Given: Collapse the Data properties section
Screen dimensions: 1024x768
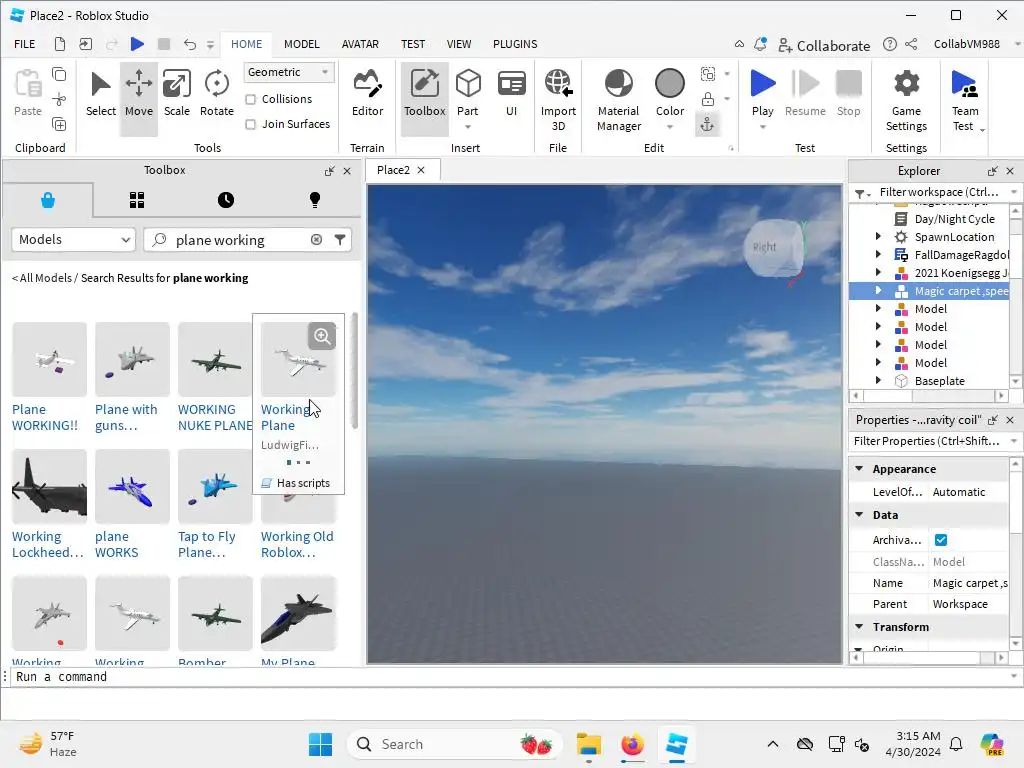Looking at the screenshot, I should [x=859, y=515].
